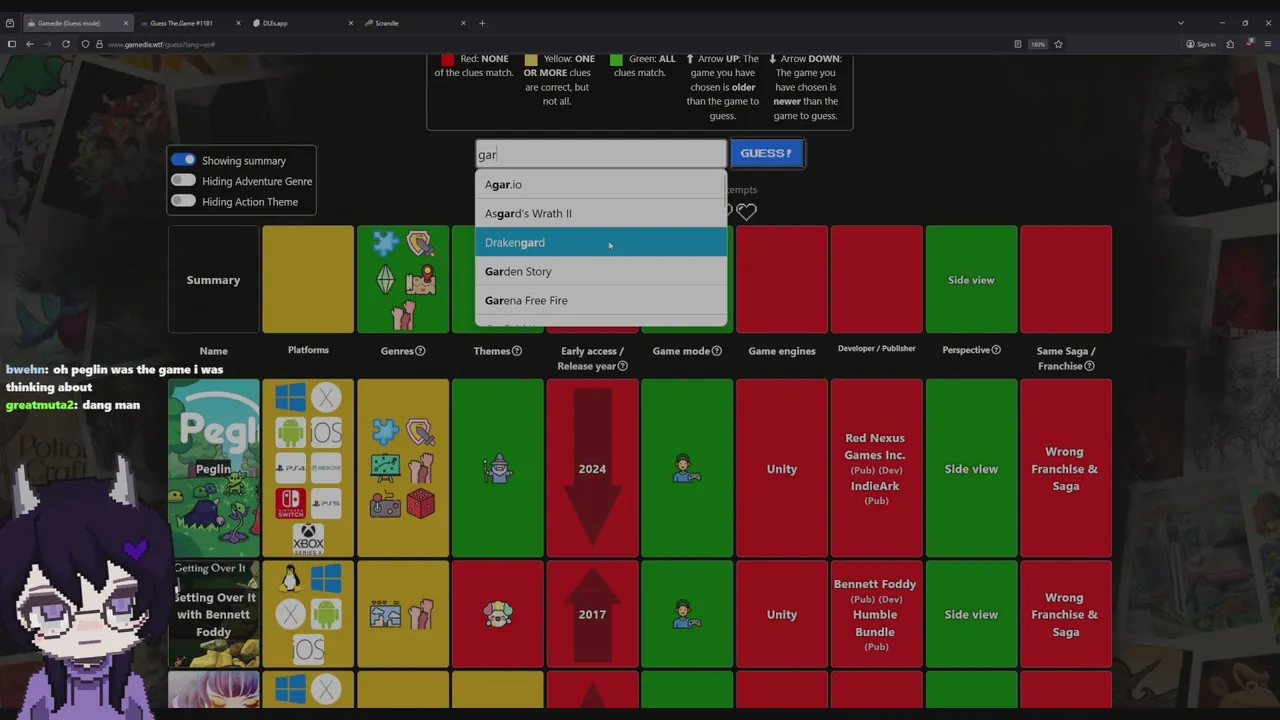The image size is (1280, 720).
Task: Click the PS5 icon in Peglin's platforms
Action: 326,503
